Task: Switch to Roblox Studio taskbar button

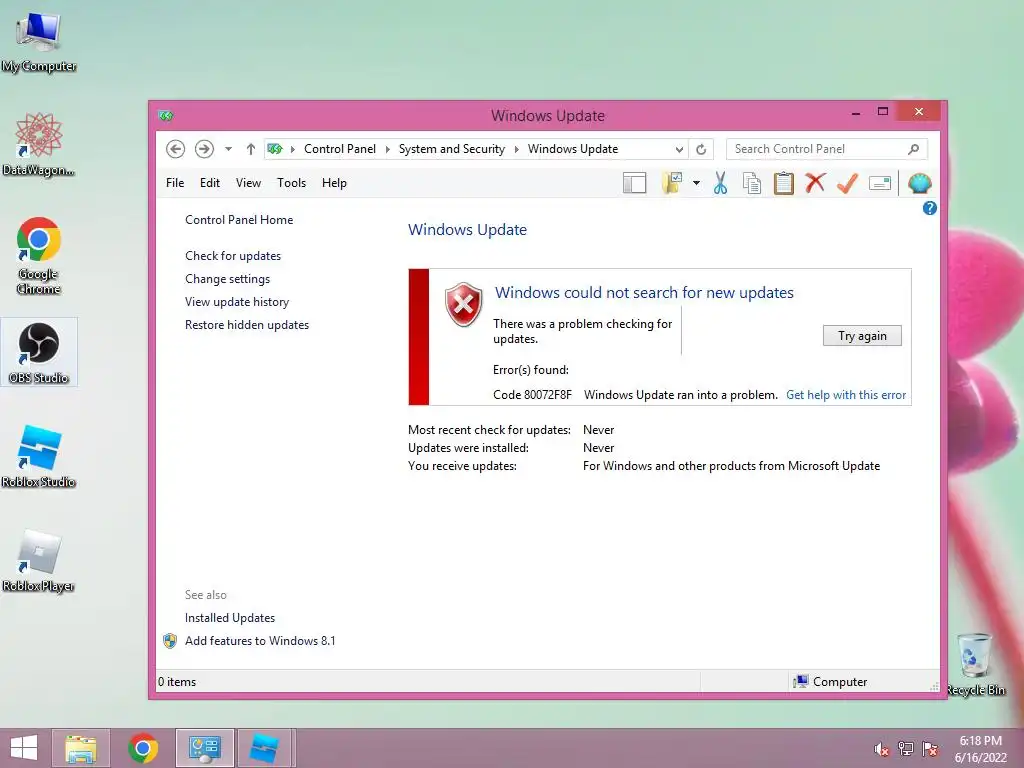Action: coord(266,748)
